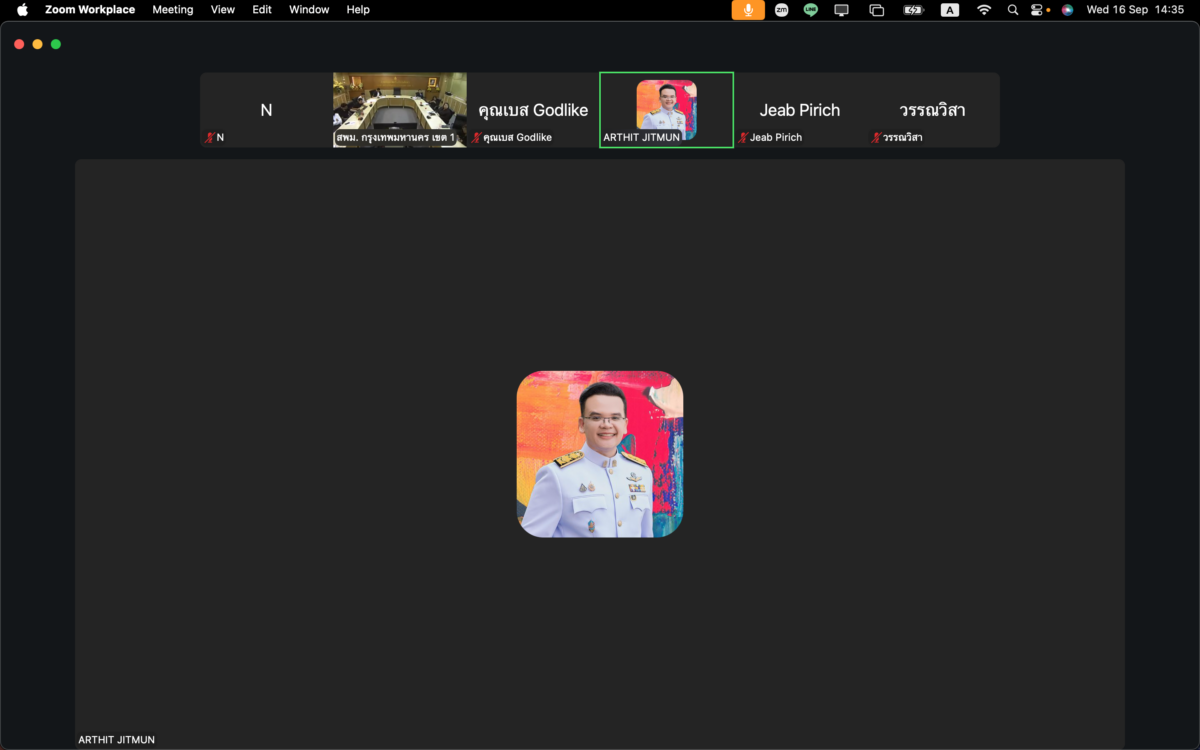Click the date and time clock
Viewport: 1200px width, 750px height.
(1135, 10)
